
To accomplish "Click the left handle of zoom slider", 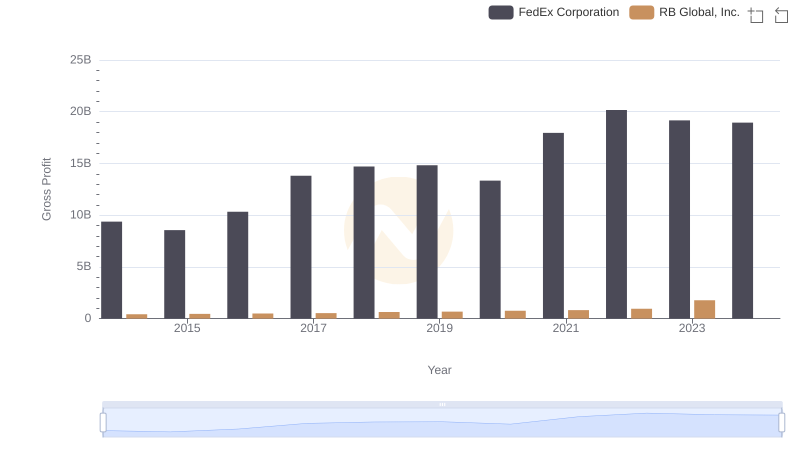I will tap(103, 423).
